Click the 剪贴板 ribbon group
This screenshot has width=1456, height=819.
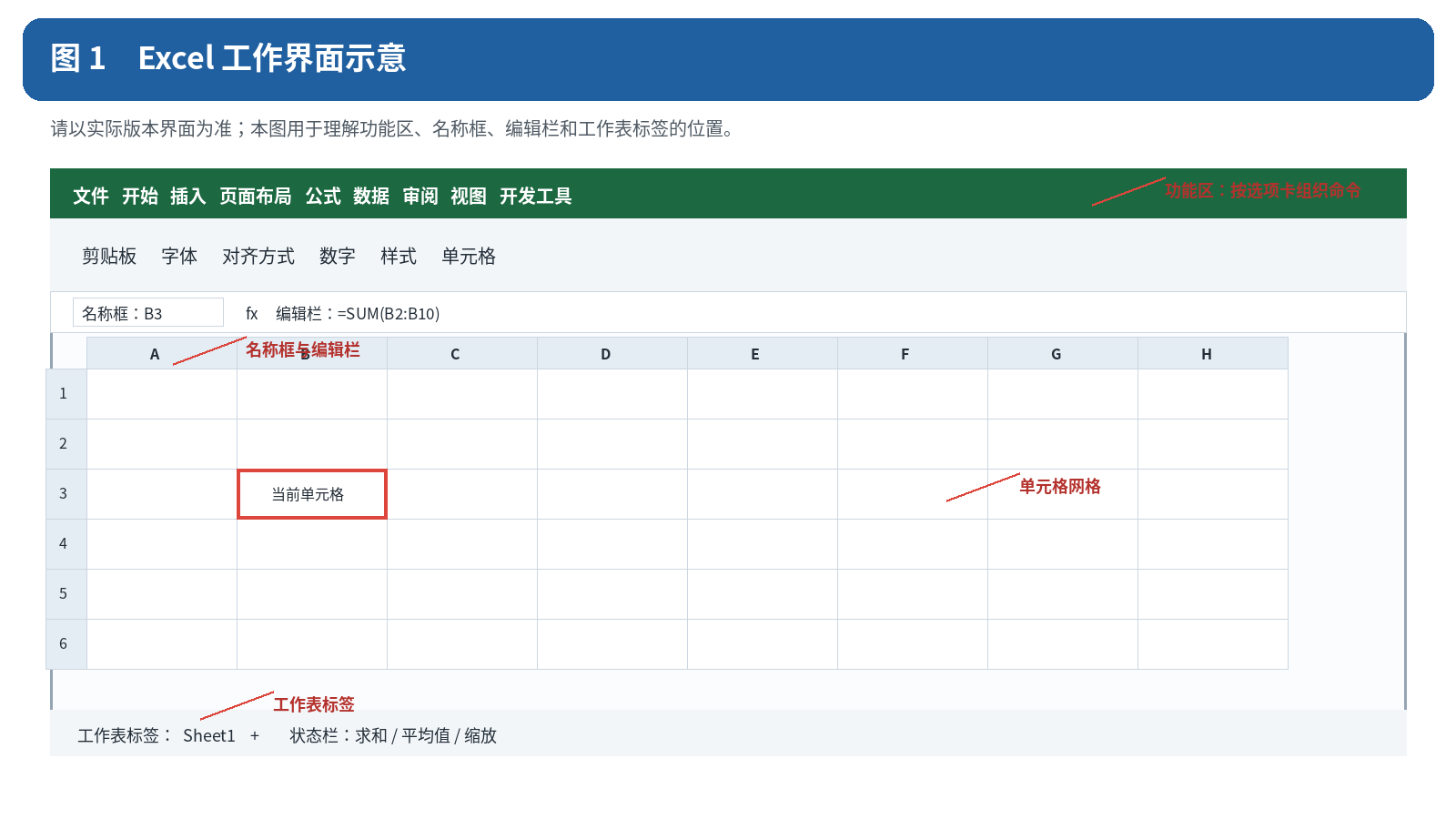(x=109, y=257)
